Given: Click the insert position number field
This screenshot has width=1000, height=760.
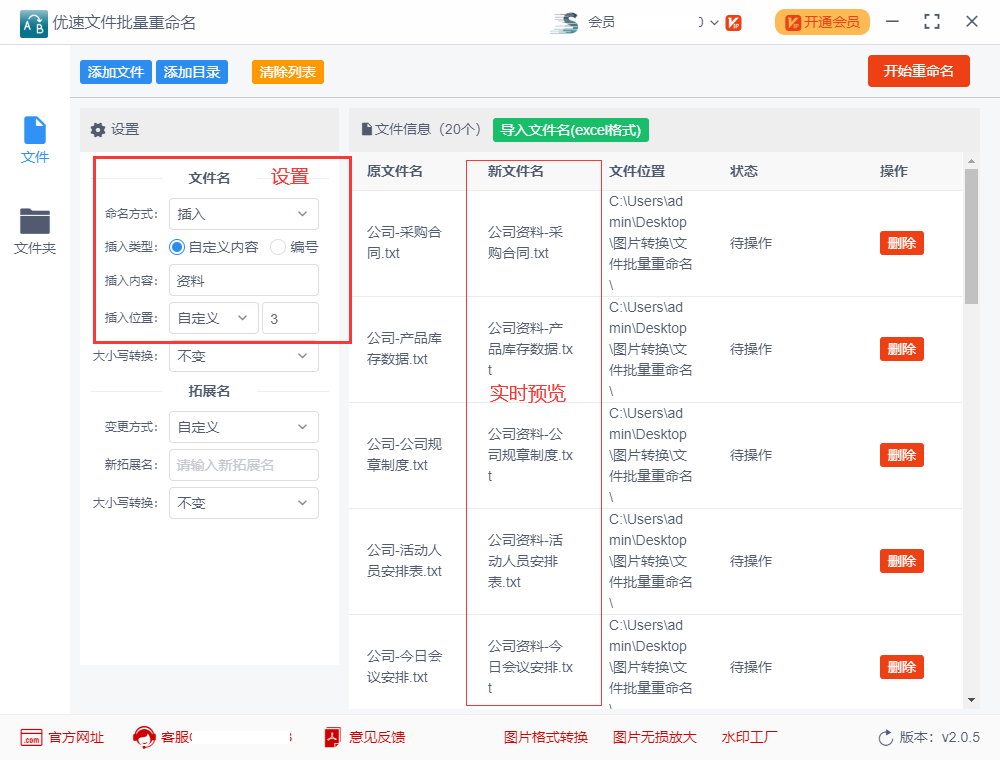Looking at the screenshot, I should [x=290, y=318].
